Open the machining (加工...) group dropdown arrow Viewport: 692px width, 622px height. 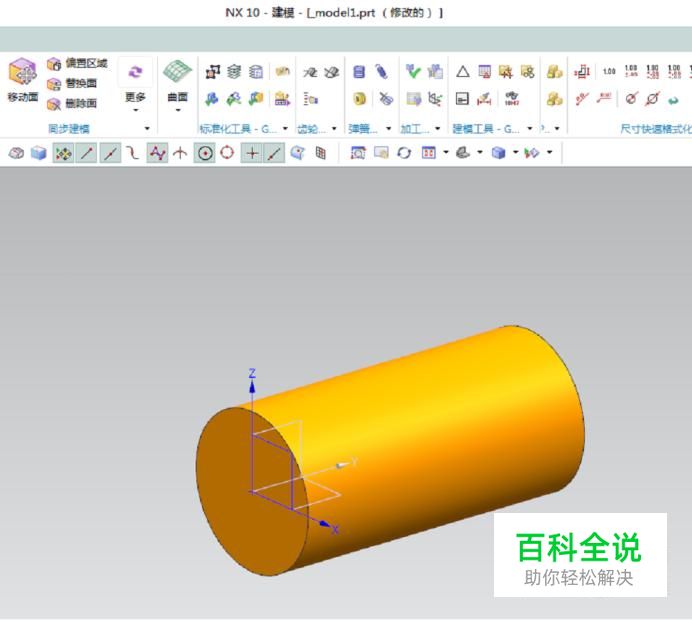tap(438, 128)
